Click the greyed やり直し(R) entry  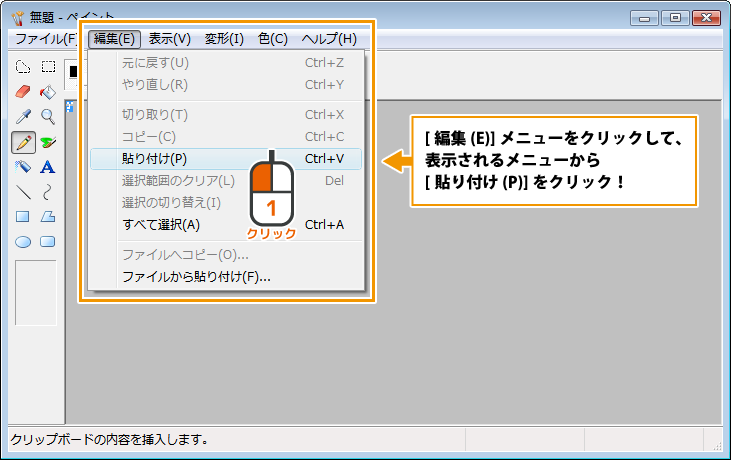[226, 85]
